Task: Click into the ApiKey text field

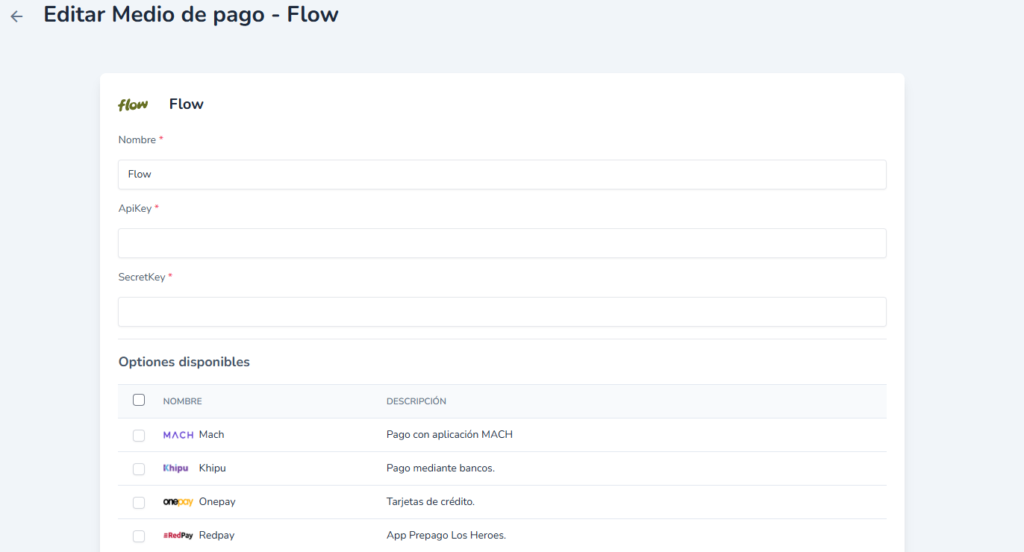Action: click(x=502, y=243)
